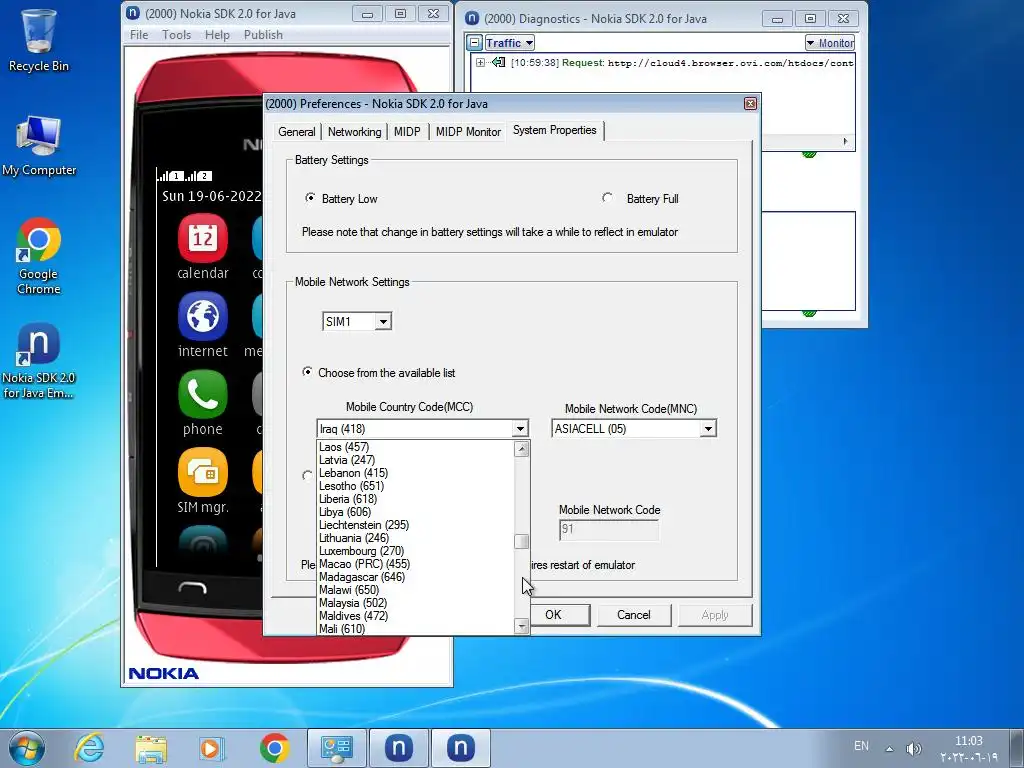Click the volume speaker tray icon
The width and height of the screenshot is (1024, 768).
click(913, 749)
